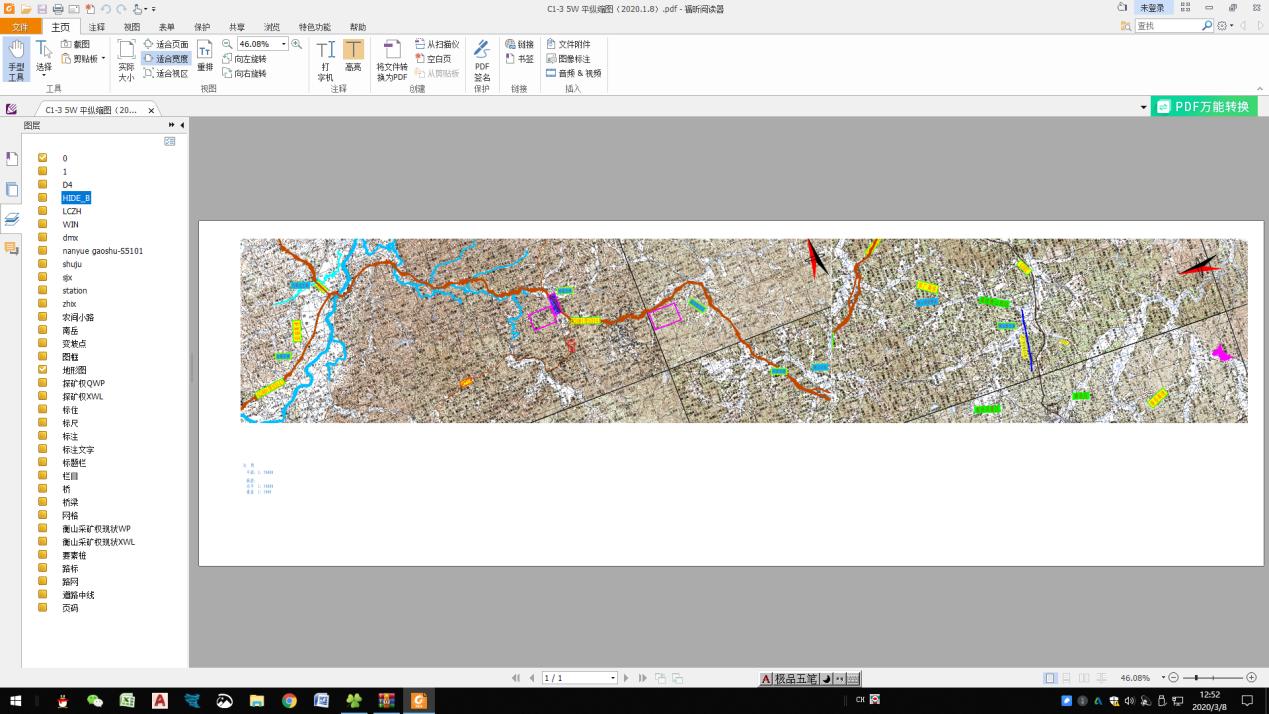Click the Actual Size (实际大小) icon
Viewport: 1269px width, 714px height.
tap(126, 60)
